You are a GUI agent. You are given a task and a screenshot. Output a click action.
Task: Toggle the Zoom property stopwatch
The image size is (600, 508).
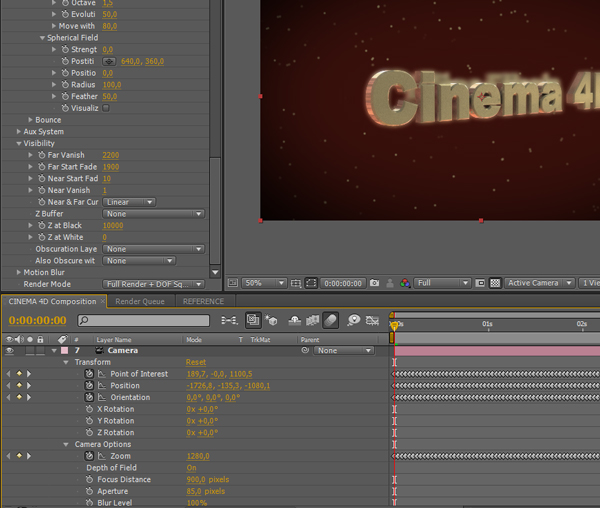click(x=89, y=456)
